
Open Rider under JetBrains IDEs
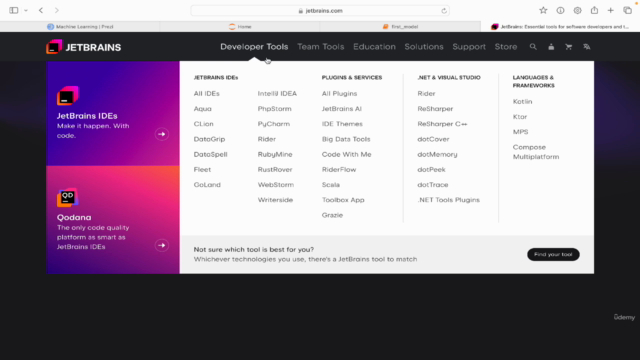coord(267,139)
